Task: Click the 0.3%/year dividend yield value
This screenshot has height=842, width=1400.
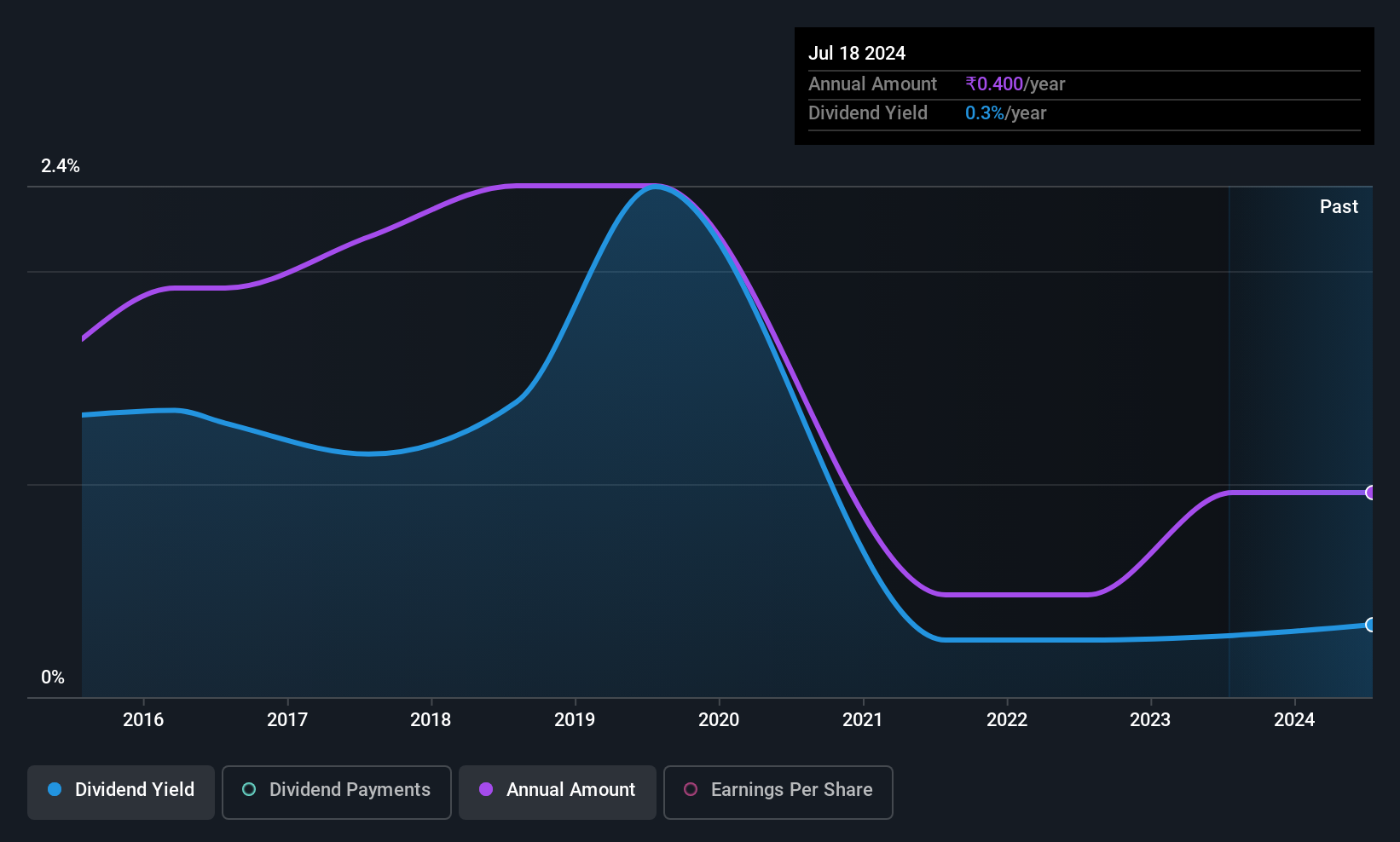Action: point(1006,113)
